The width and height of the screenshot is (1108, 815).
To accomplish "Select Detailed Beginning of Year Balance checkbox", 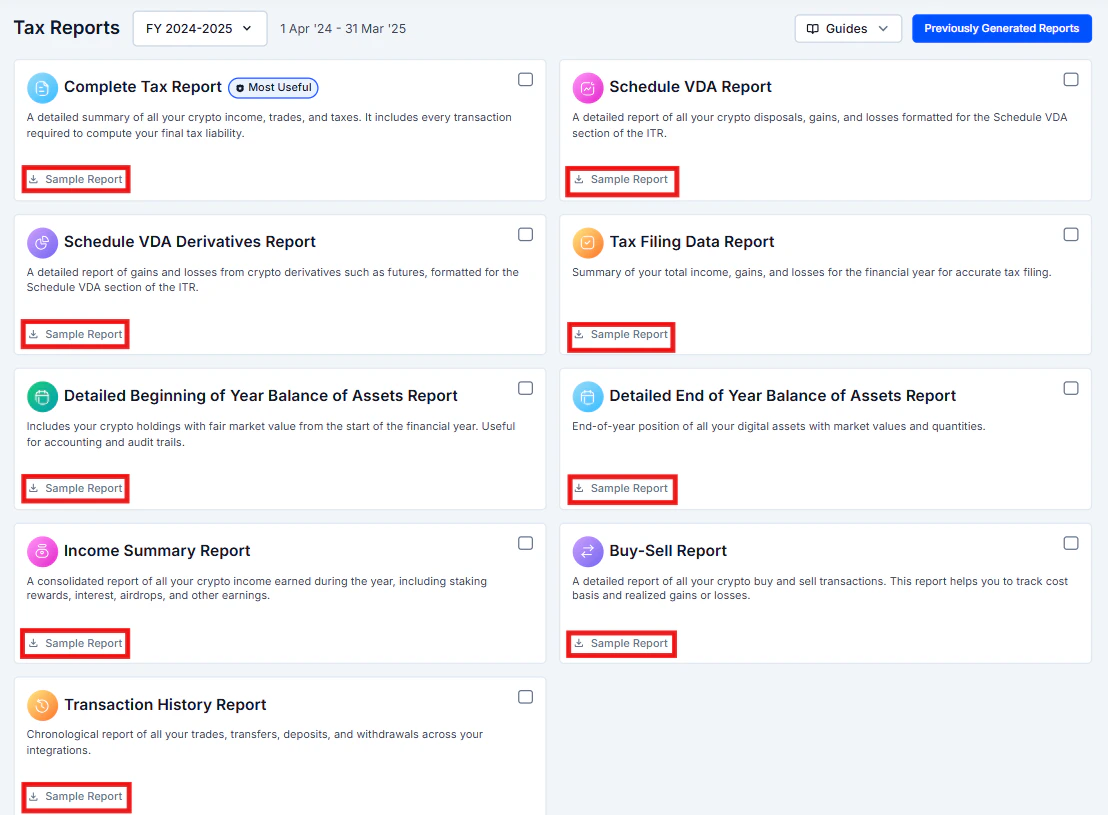I will coord(525,388).
